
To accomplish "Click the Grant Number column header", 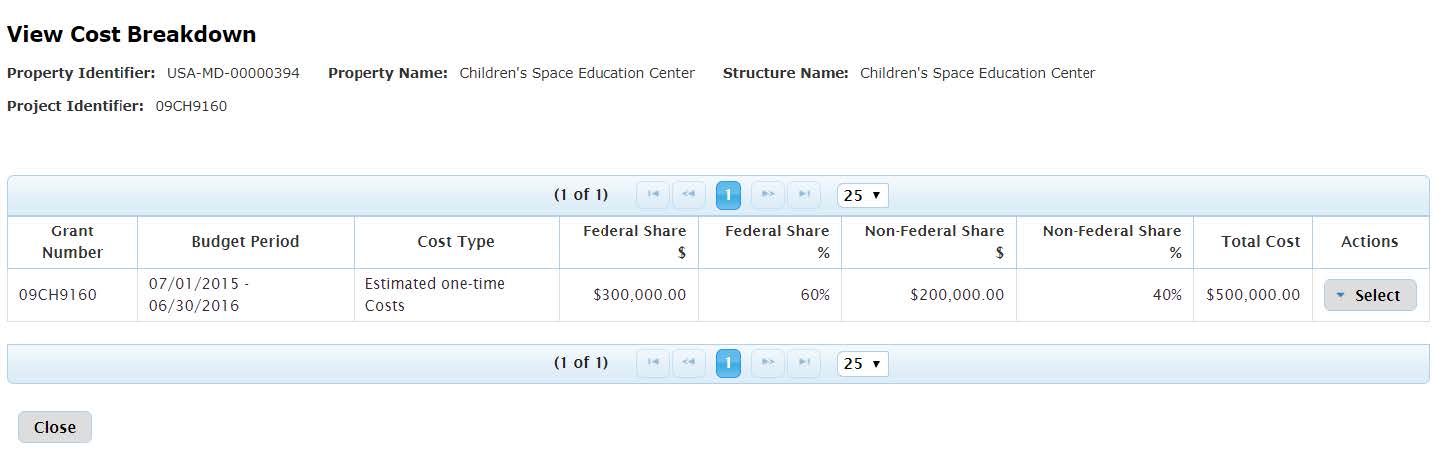I will (72, 242).
